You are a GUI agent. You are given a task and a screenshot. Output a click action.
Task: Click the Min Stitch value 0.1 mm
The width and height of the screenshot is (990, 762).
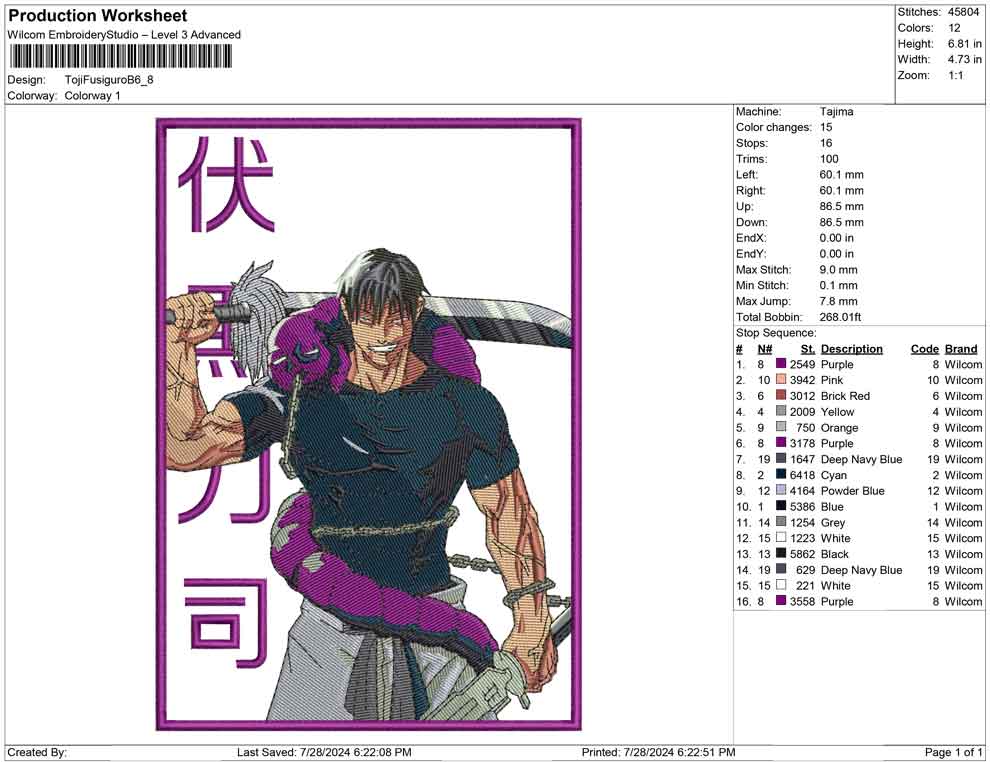click(838, 285)
